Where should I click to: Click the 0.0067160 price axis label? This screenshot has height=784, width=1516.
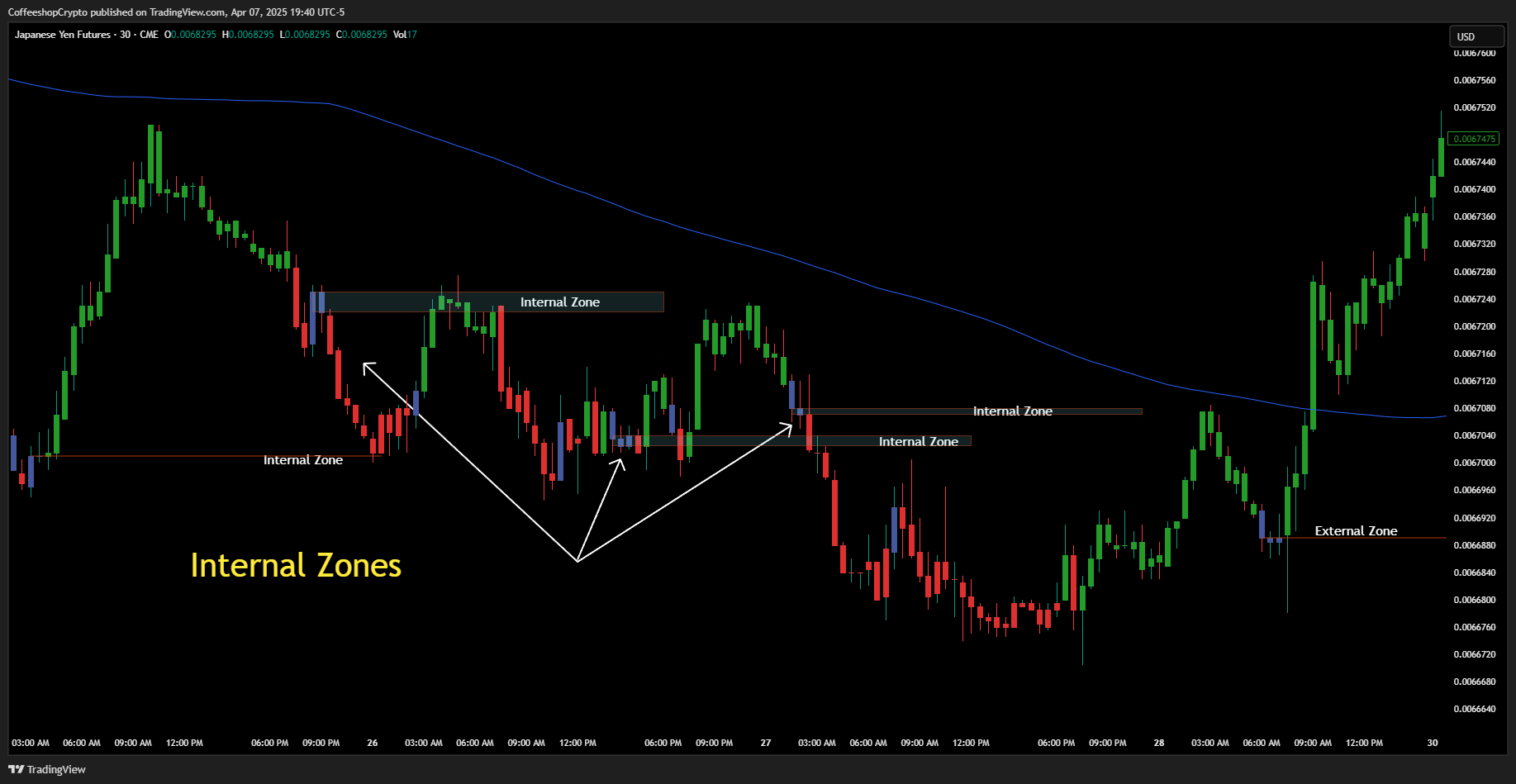[1475, 354]
